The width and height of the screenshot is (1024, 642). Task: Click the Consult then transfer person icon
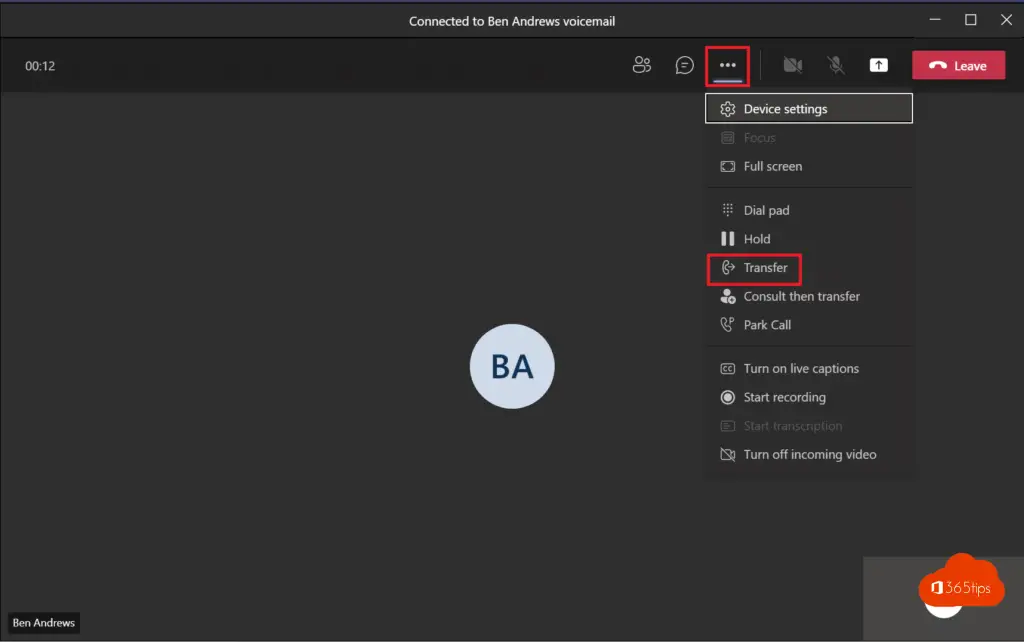[728, 296]
